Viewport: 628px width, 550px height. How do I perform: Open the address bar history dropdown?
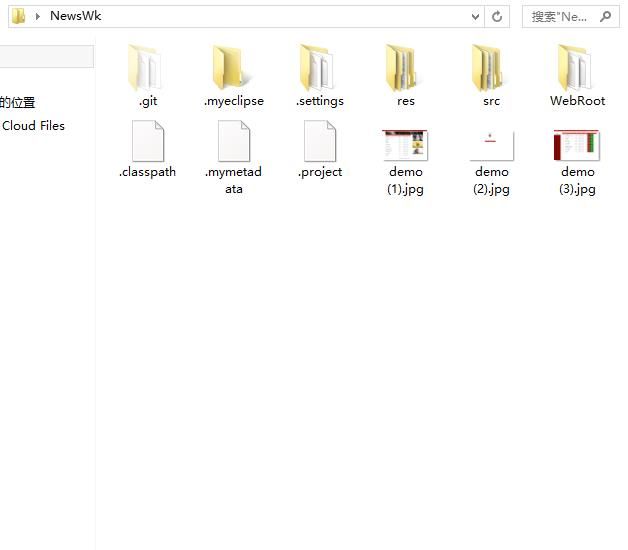(x=475, y=17)
